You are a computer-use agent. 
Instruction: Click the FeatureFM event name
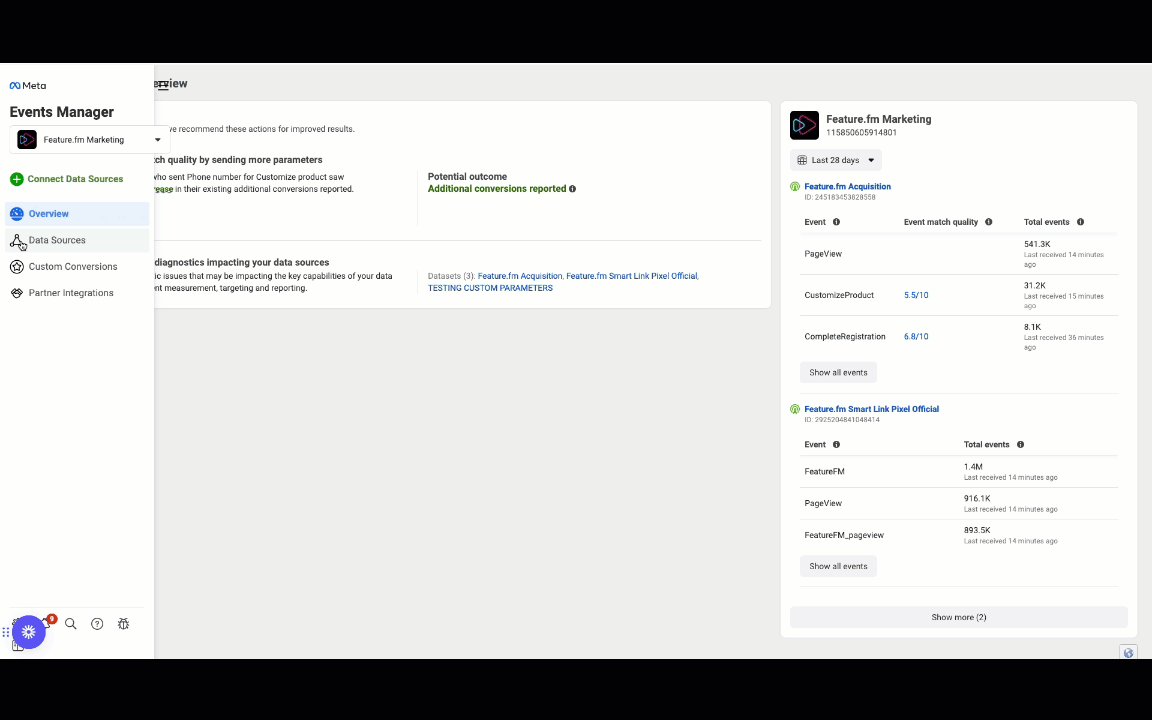point(824,472)
